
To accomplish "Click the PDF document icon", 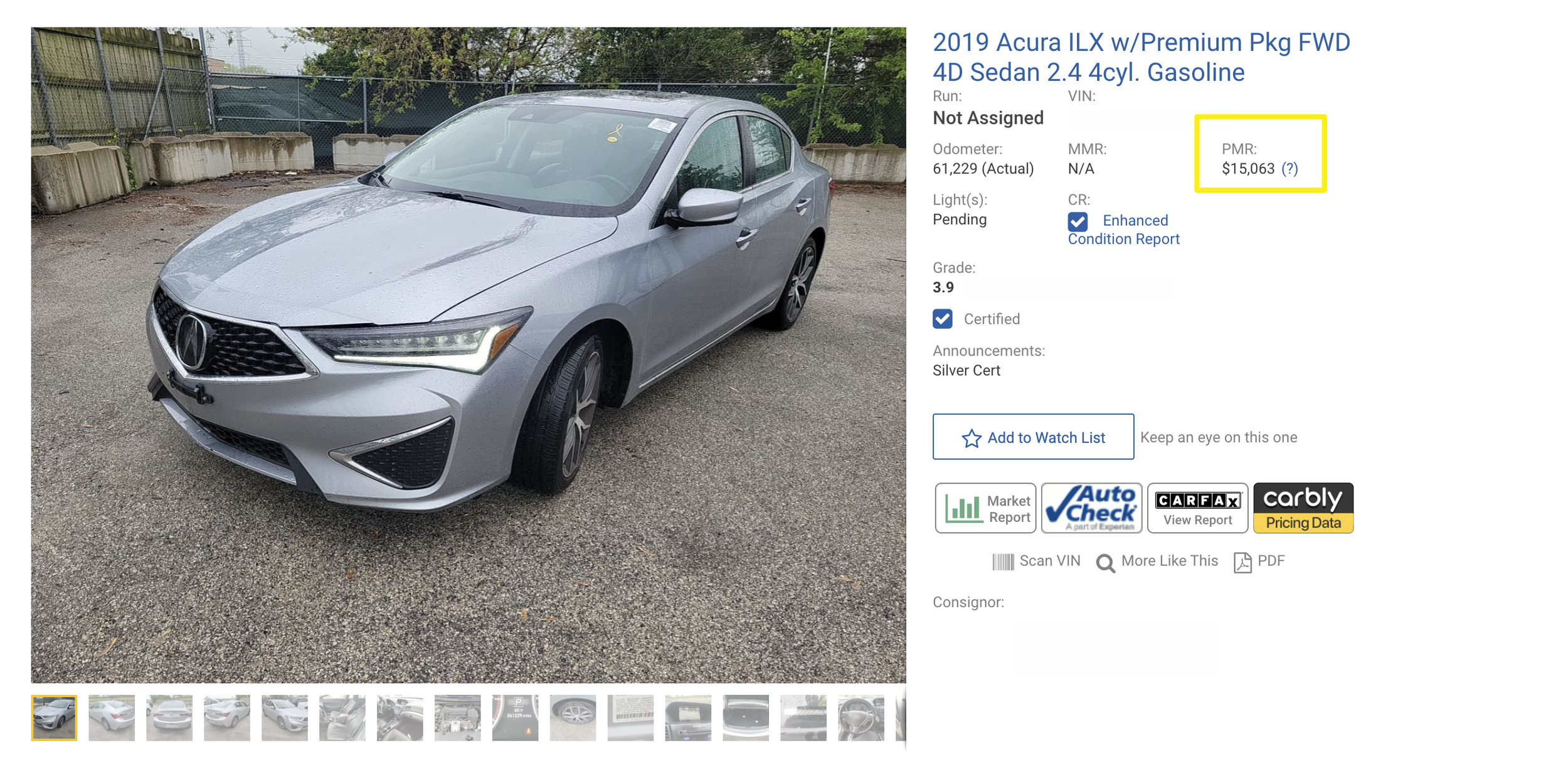I will [x=1242, y=562].
